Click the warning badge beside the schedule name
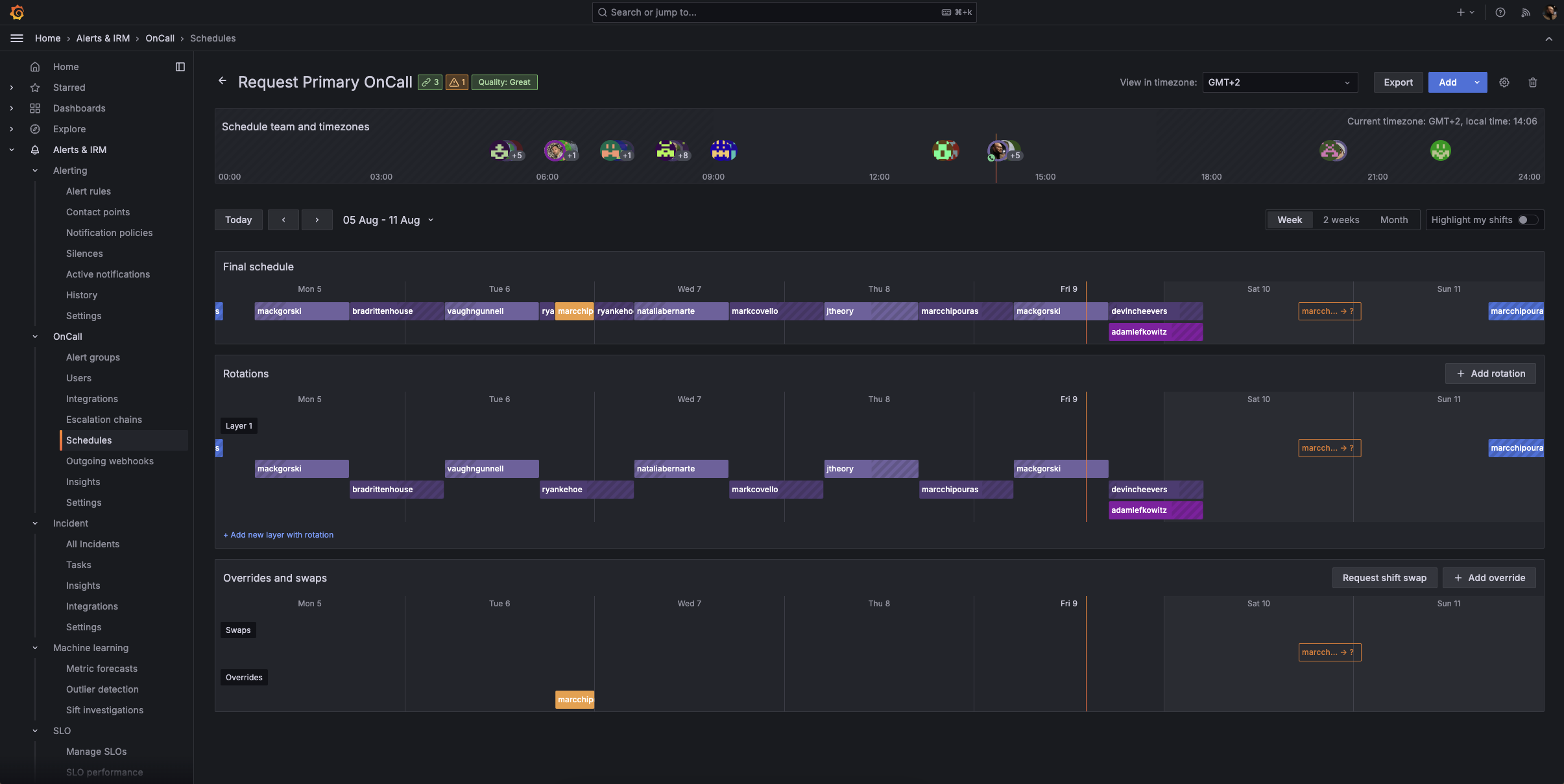 pos(457,82)
